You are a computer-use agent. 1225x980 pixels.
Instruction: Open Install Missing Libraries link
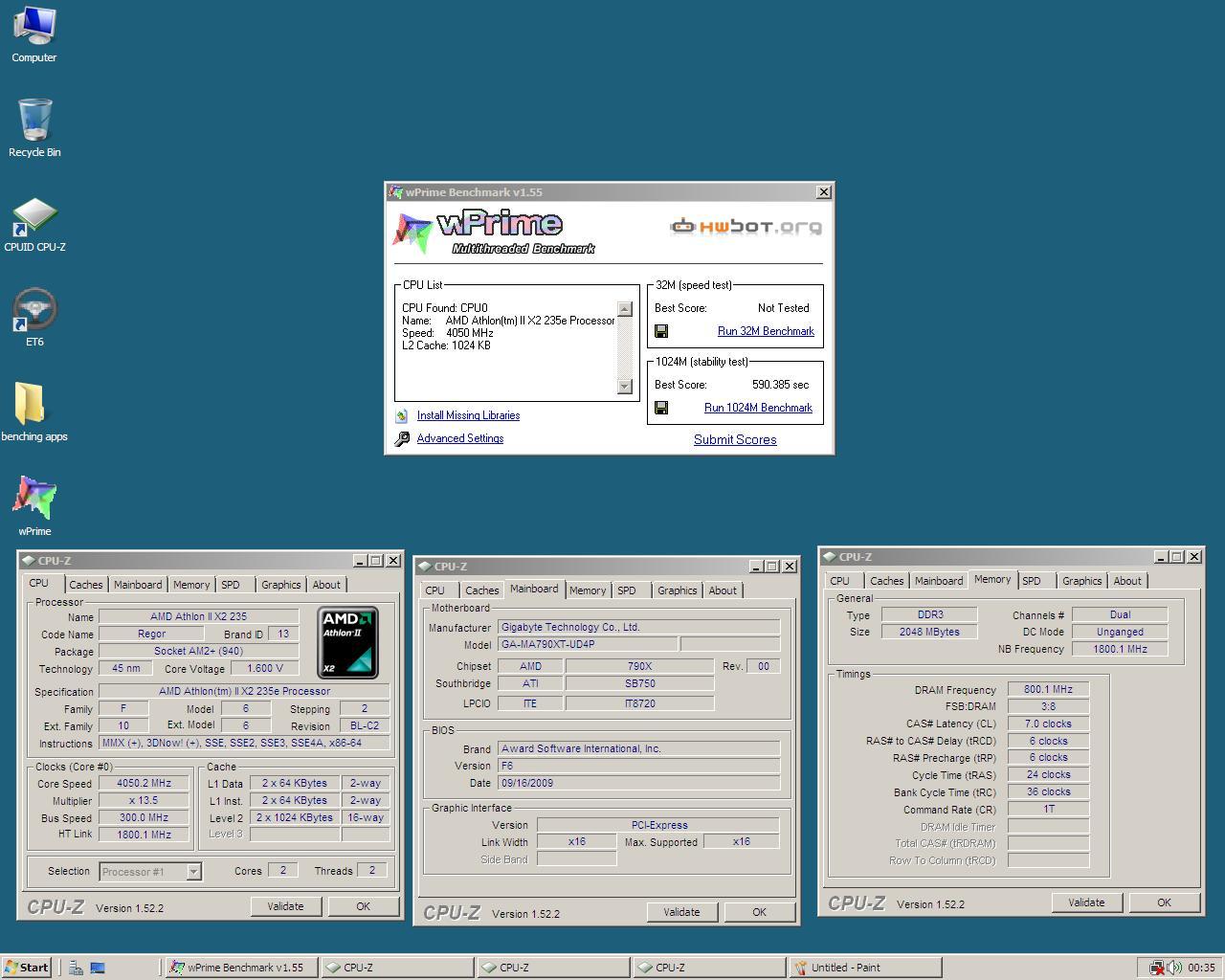(x=468, y=415)
